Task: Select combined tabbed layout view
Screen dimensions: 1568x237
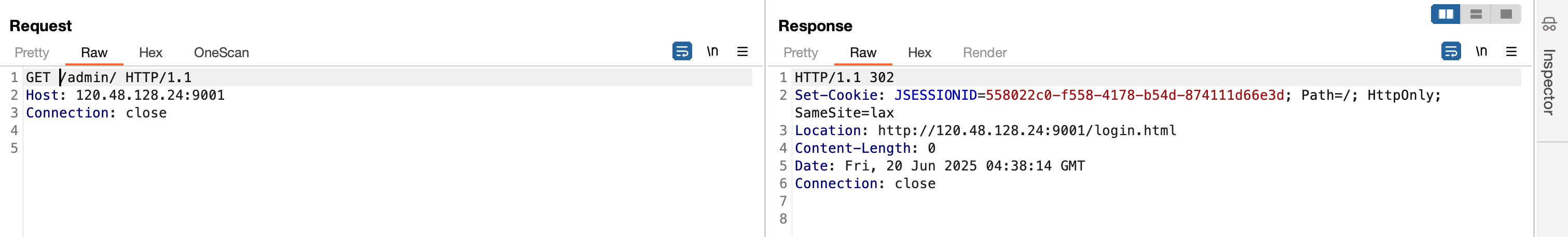Action: click(1505, 14)
